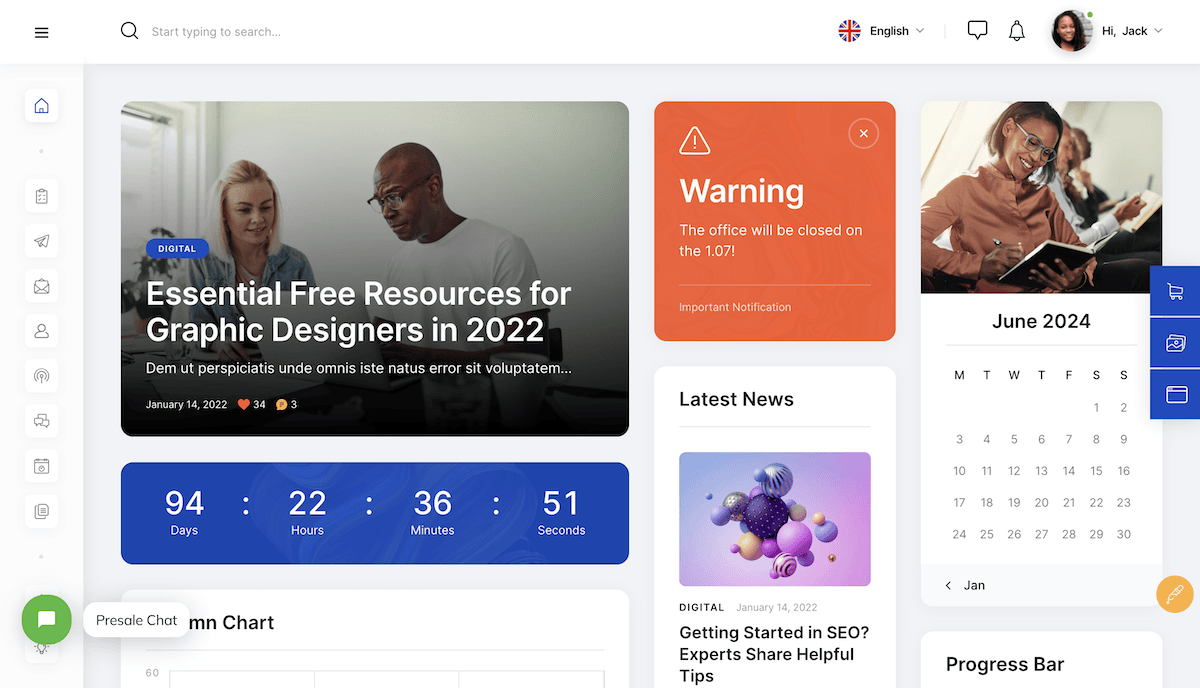Open the user profile sidebar icon
The image size is (1200, 688).
pyautogui.click(x=41, y=331)
